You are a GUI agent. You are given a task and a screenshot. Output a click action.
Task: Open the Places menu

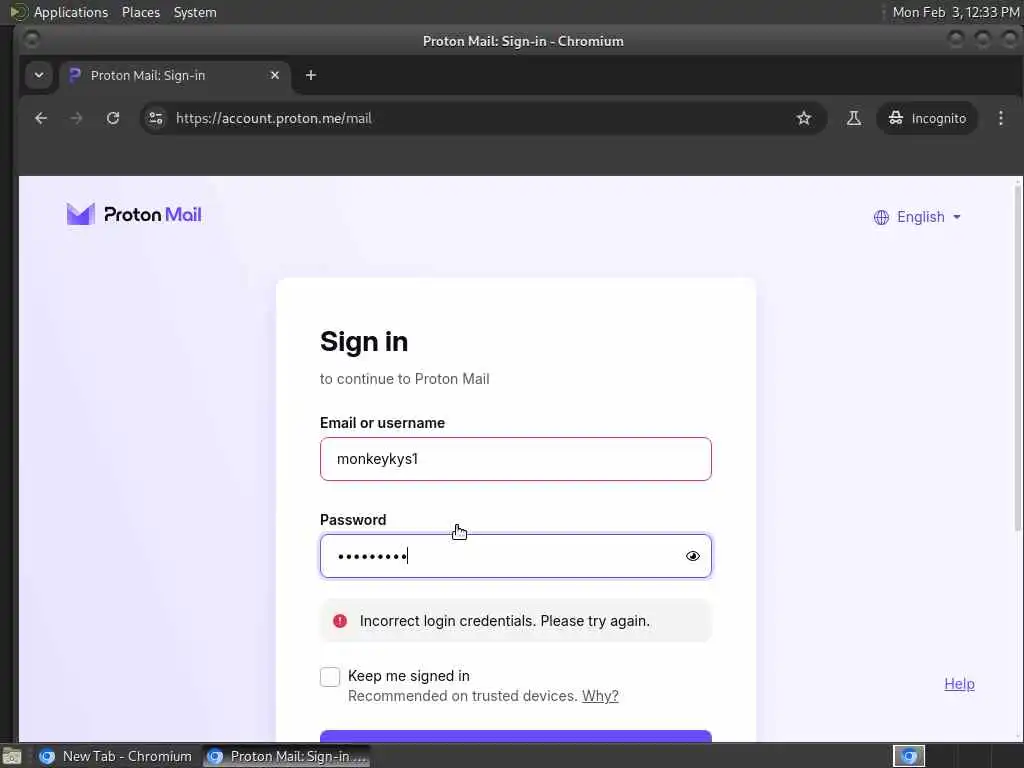[140, 12]
